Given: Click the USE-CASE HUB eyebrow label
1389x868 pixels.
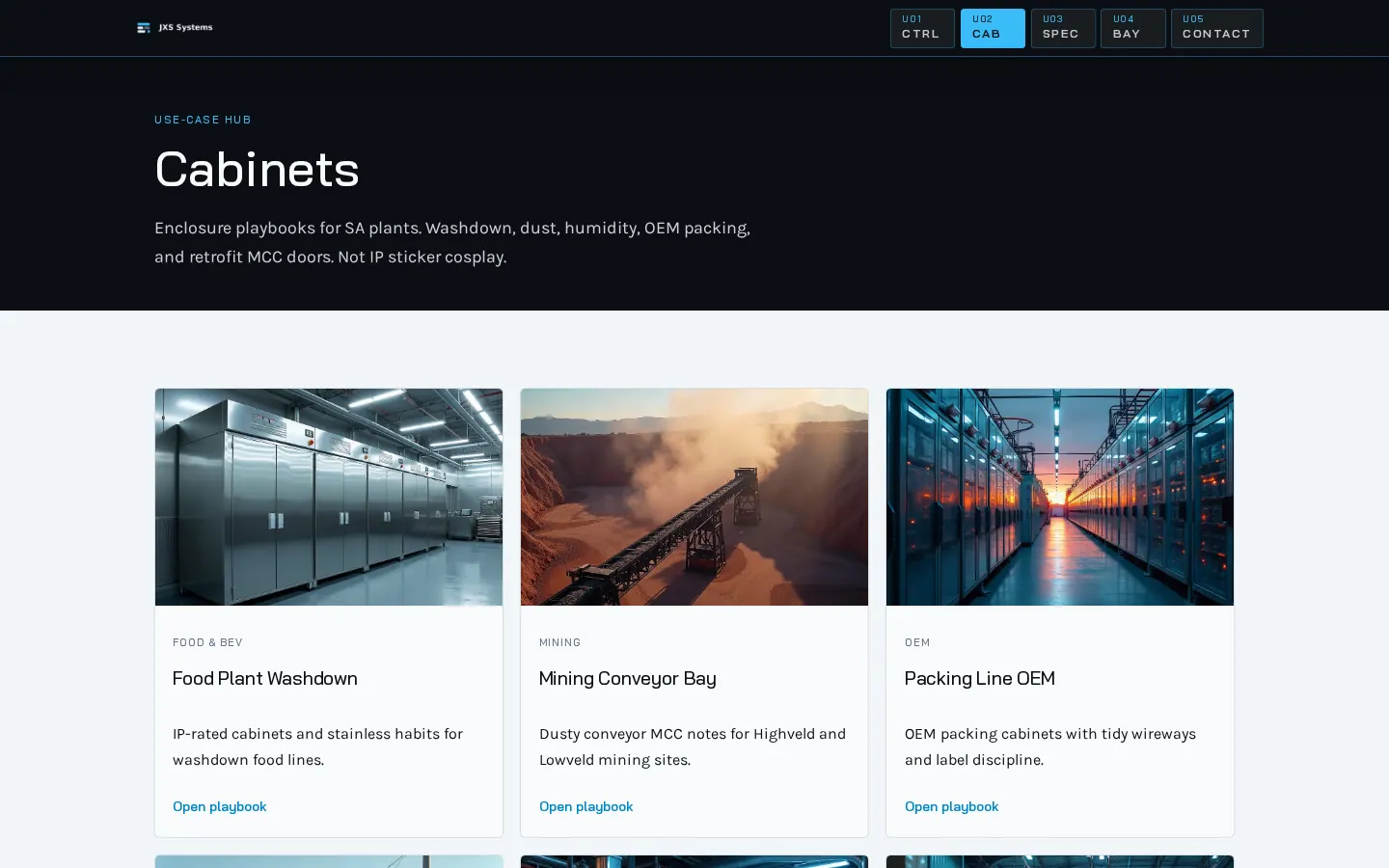Looking at the screenshot, I should click(203, 120).
